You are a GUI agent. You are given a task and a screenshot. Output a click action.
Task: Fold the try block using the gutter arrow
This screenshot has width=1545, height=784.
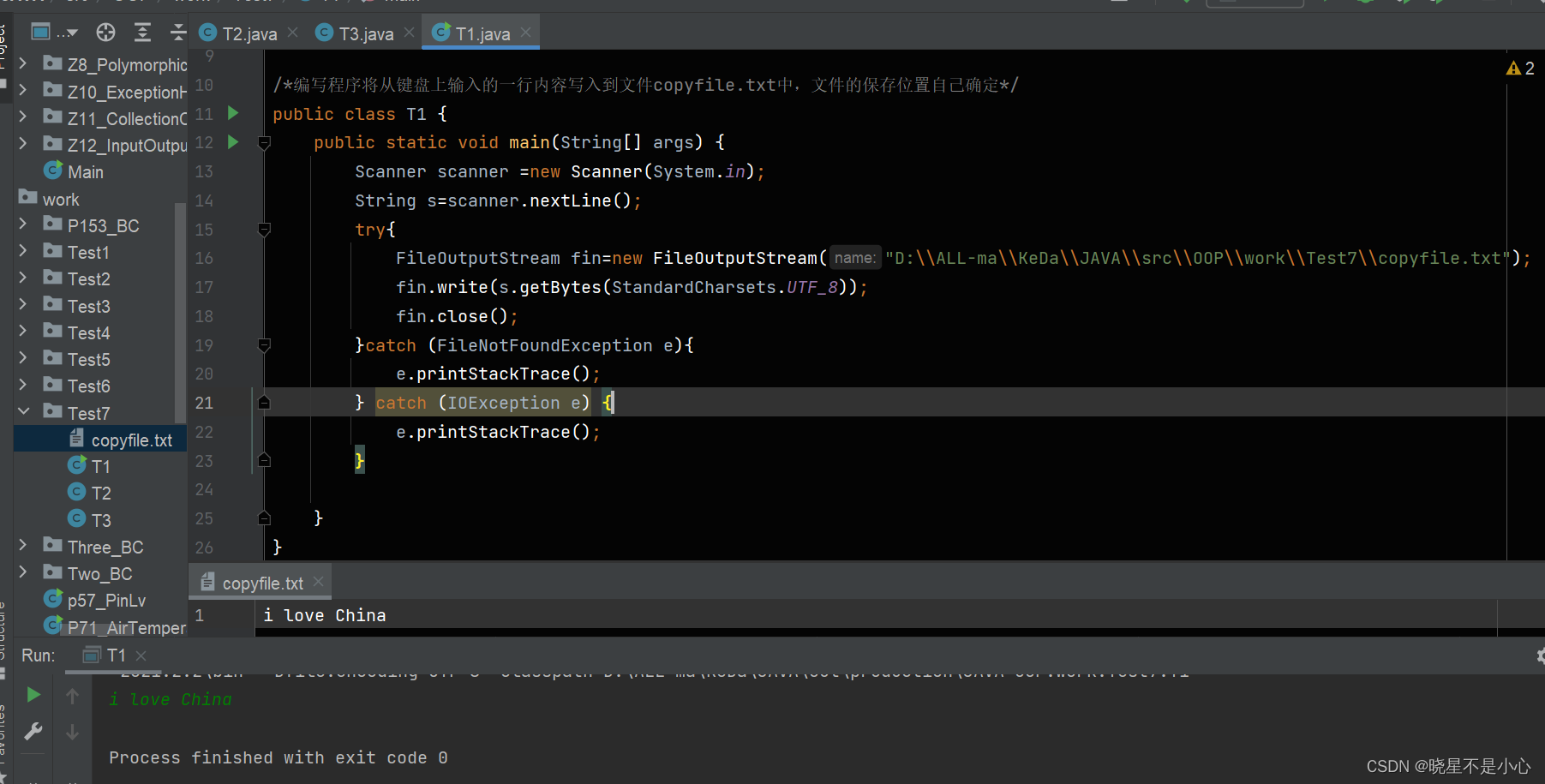tap(264, 230)
